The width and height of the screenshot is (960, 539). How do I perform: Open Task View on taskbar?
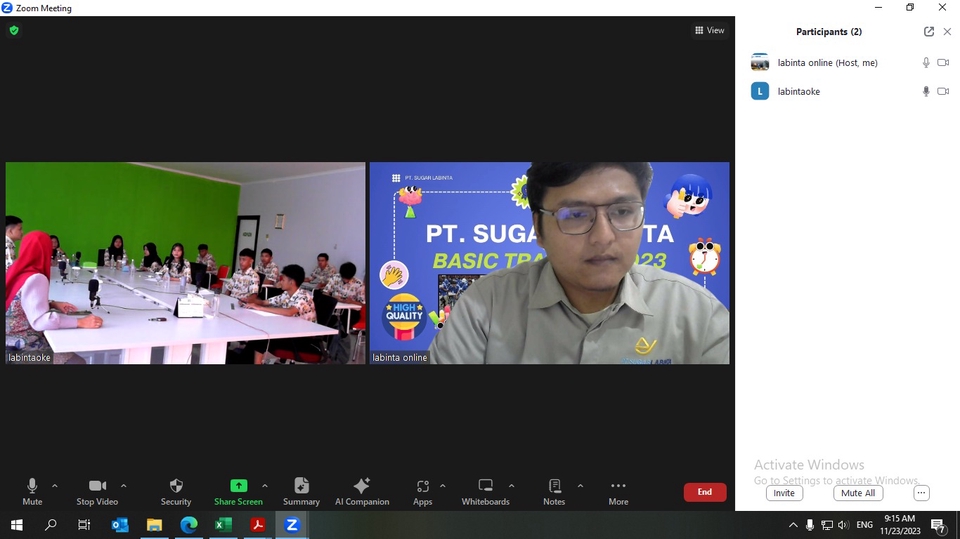[84, 525]
